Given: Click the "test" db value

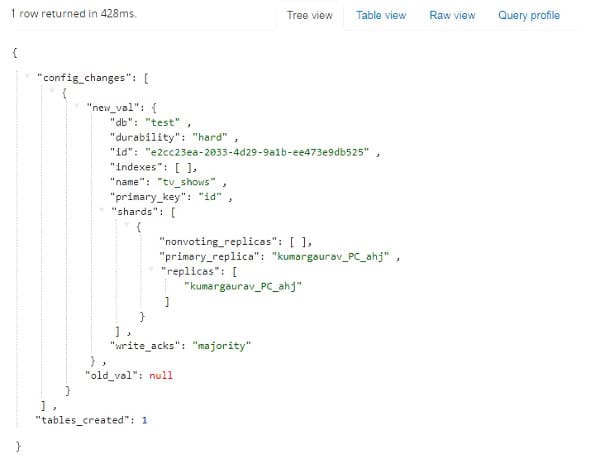Looking at the screenshot, I should pyautogui.click(x=161, y=122).
